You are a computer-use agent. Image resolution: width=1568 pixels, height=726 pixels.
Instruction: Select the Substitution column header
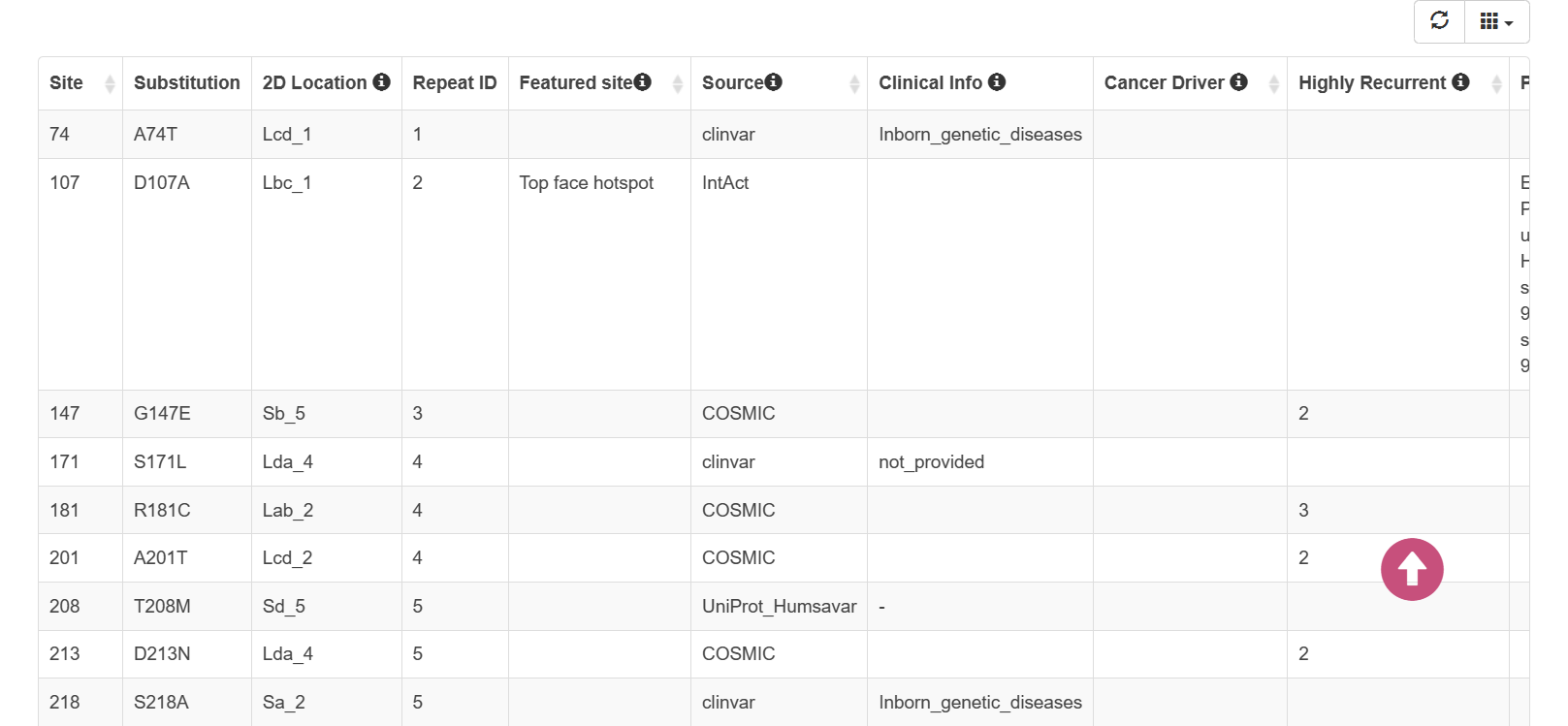[187, 83]
